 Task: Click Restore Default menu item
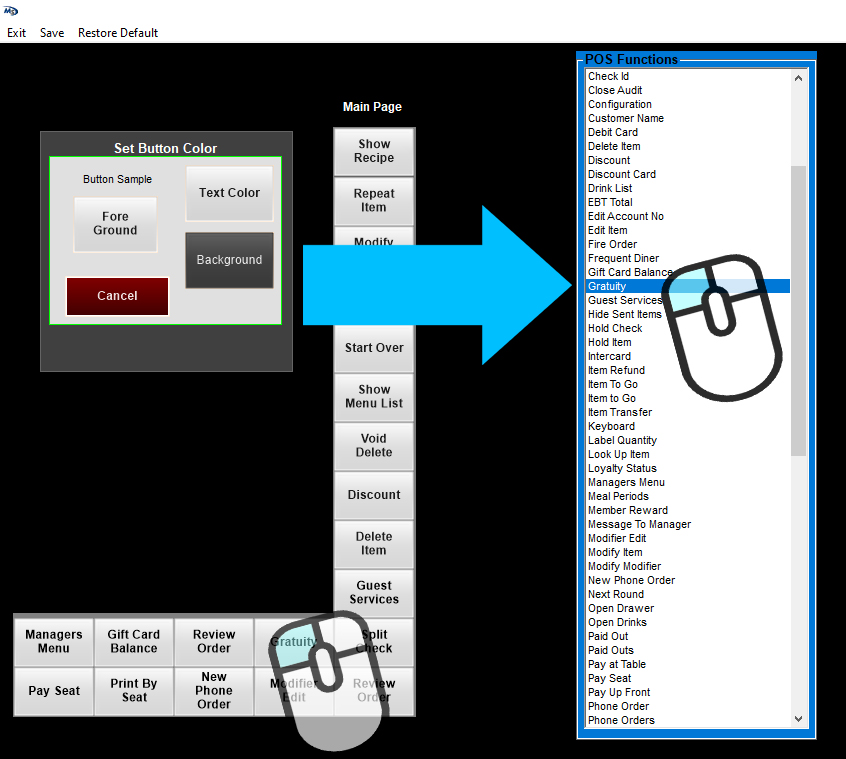118,33
